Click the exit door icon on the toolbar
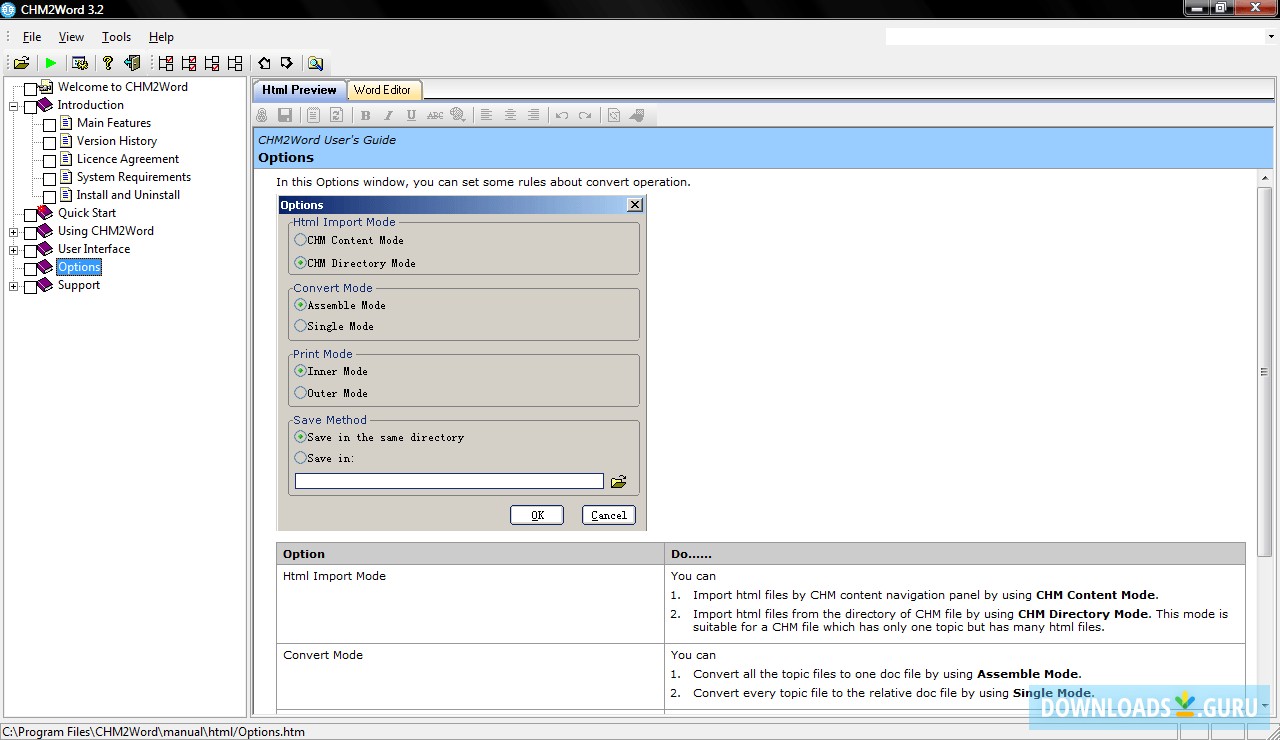The image size is (1280, 740). (x=131, y=62)
